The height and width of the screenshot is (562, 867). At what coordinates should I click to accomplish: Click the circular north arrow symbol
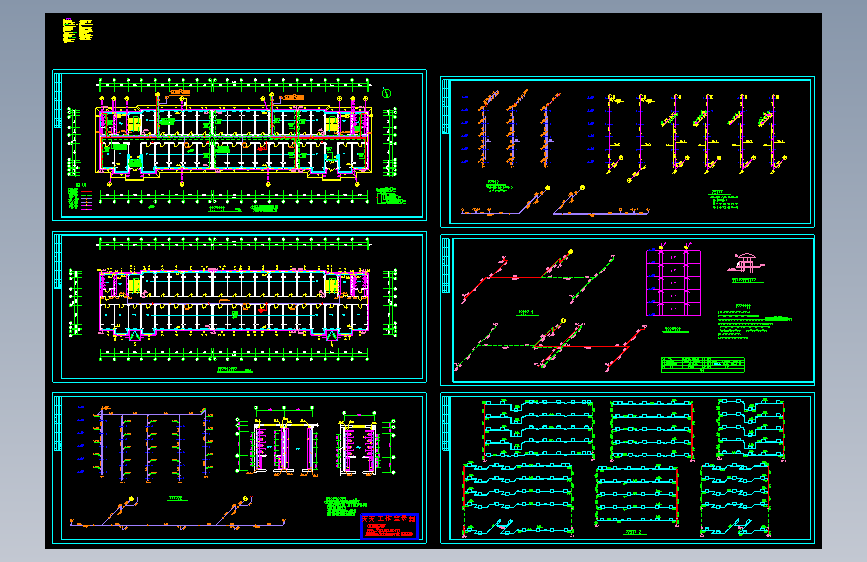click(x=387, y=93)
